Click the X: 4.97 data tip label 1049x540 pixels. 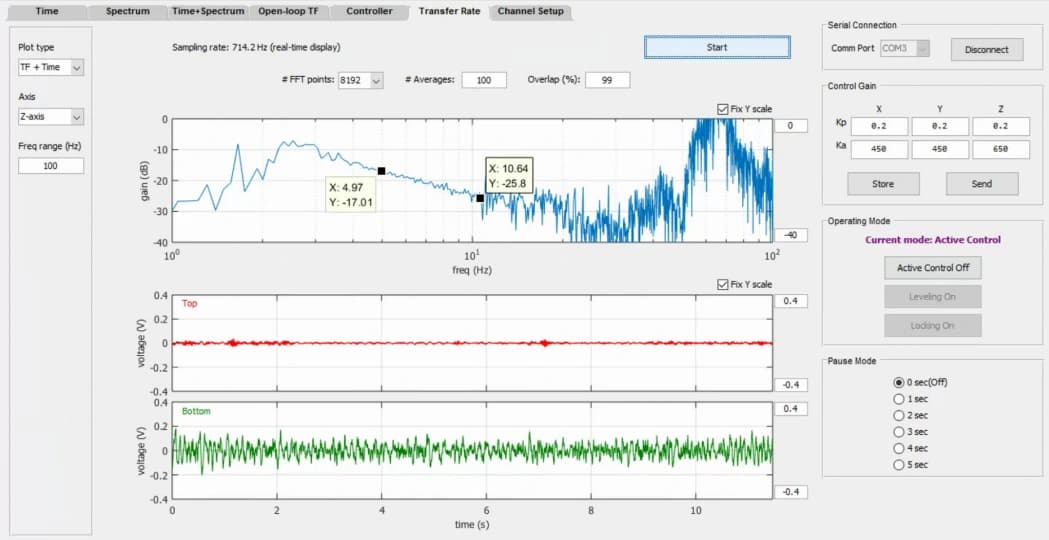tap(350, 194)
